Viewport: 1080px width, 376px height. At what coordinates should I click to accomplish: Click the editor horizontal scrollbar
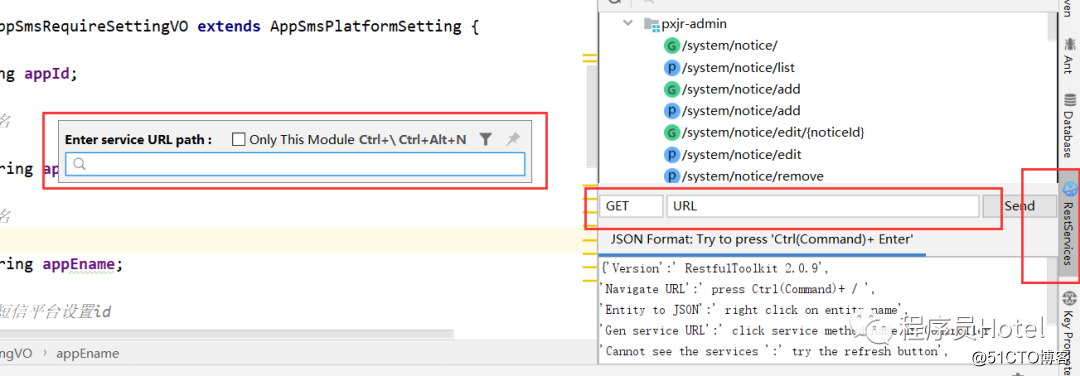click(227, 334)
